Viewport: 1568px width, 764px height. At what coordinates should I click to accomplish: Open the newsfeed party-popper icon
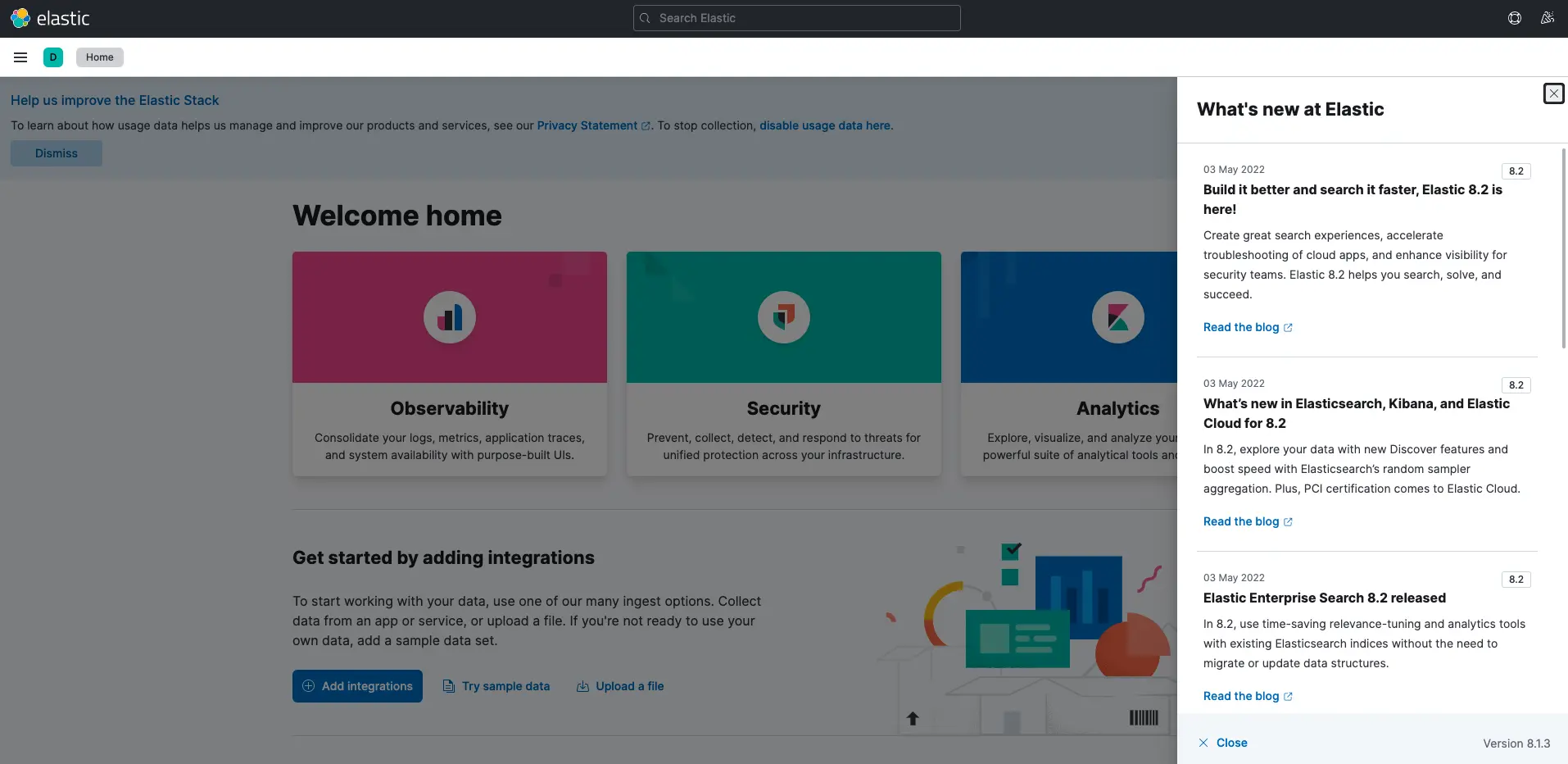[x=1547, y=17]
